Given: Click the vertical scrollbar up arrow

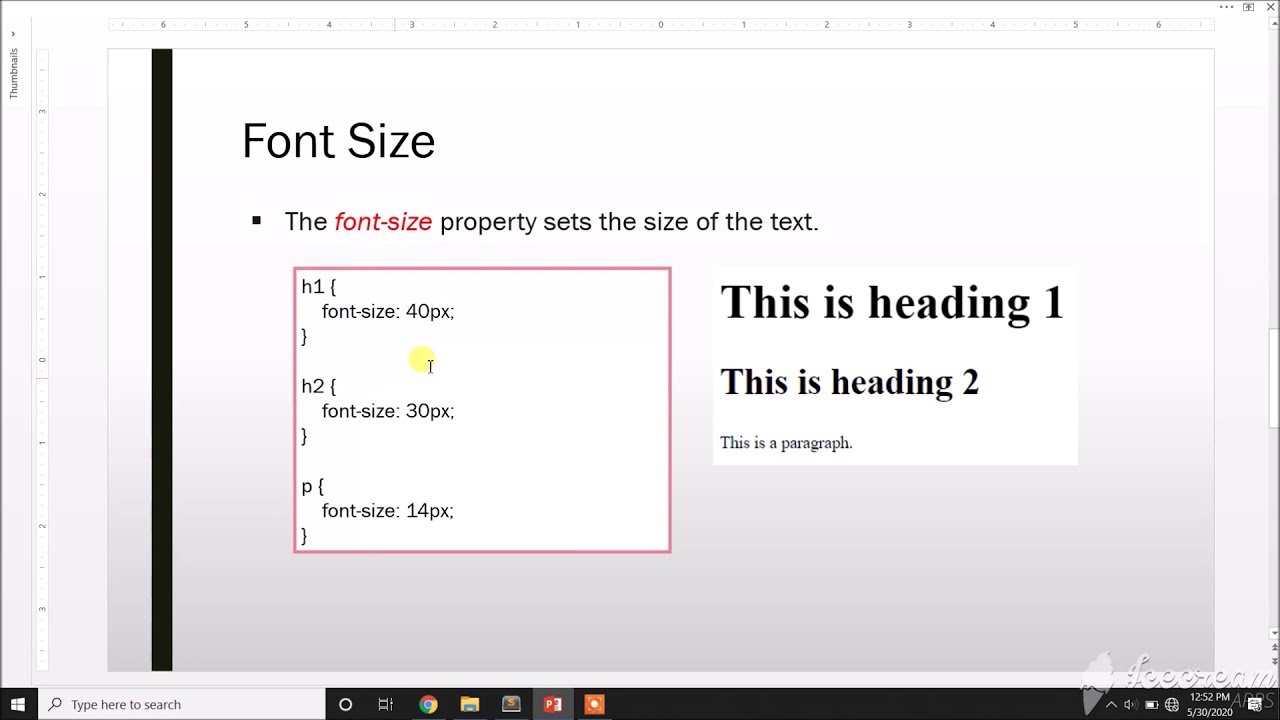Looking at the screenshot, I should 1273,23.
